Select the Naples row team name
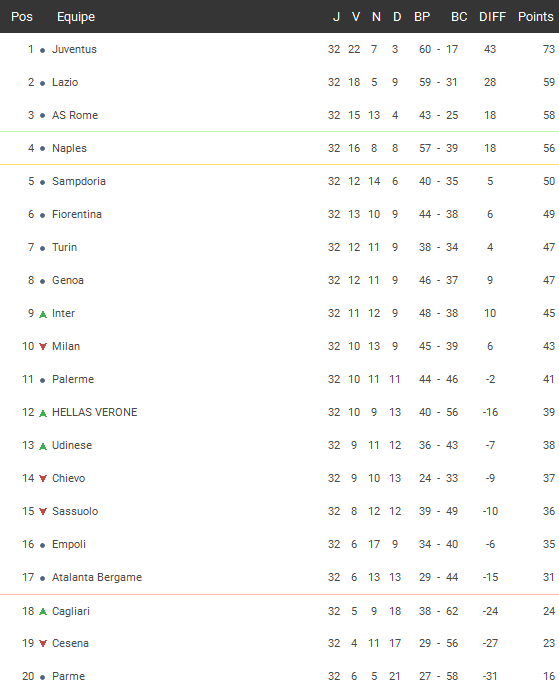 [x=69, y=148]
